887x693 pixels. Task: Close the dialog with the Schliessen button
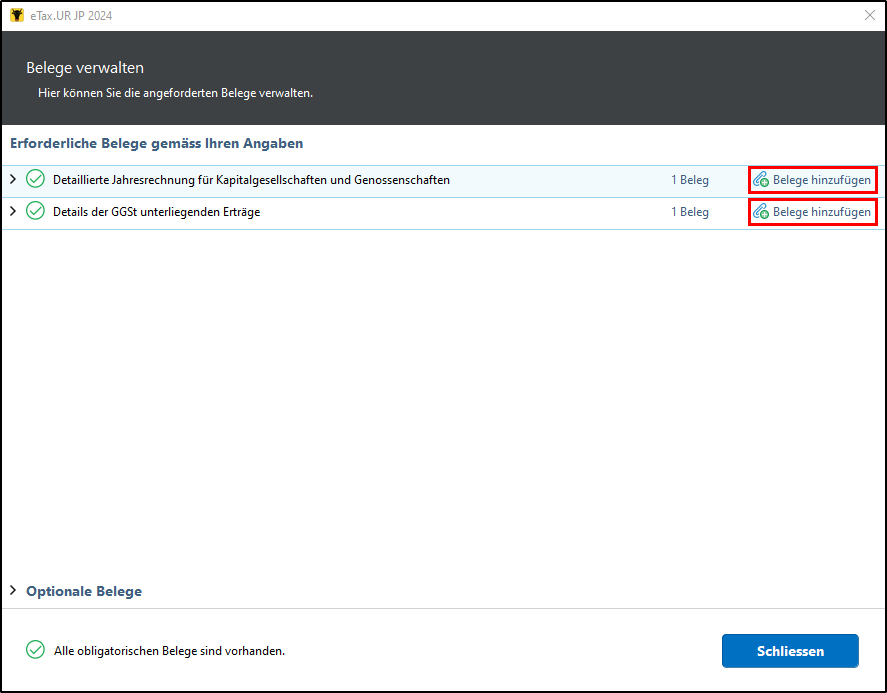(790, 651)
